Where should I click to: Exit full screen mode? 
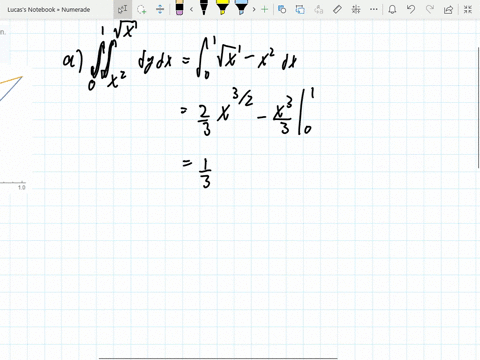[x=468, y=9]
